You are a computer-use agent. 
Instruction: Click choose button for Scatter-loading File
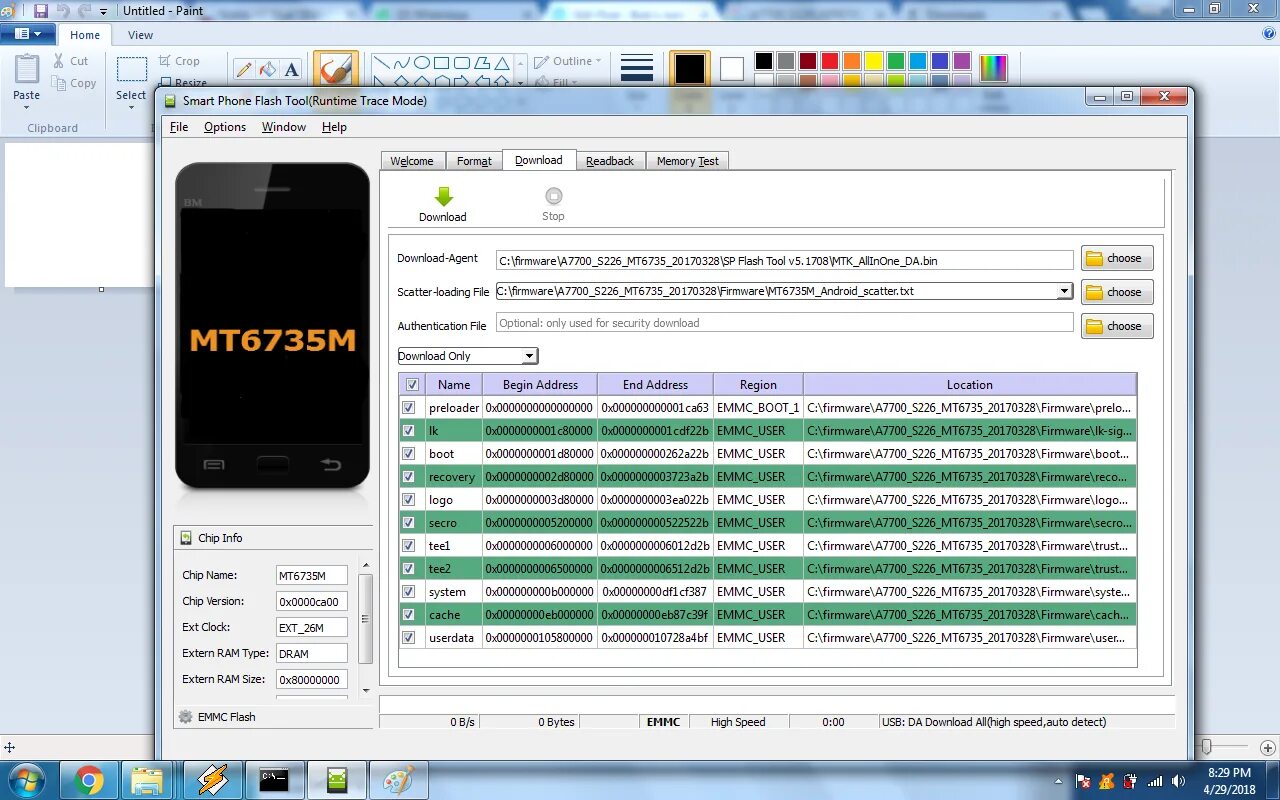tap(1117, 292)
